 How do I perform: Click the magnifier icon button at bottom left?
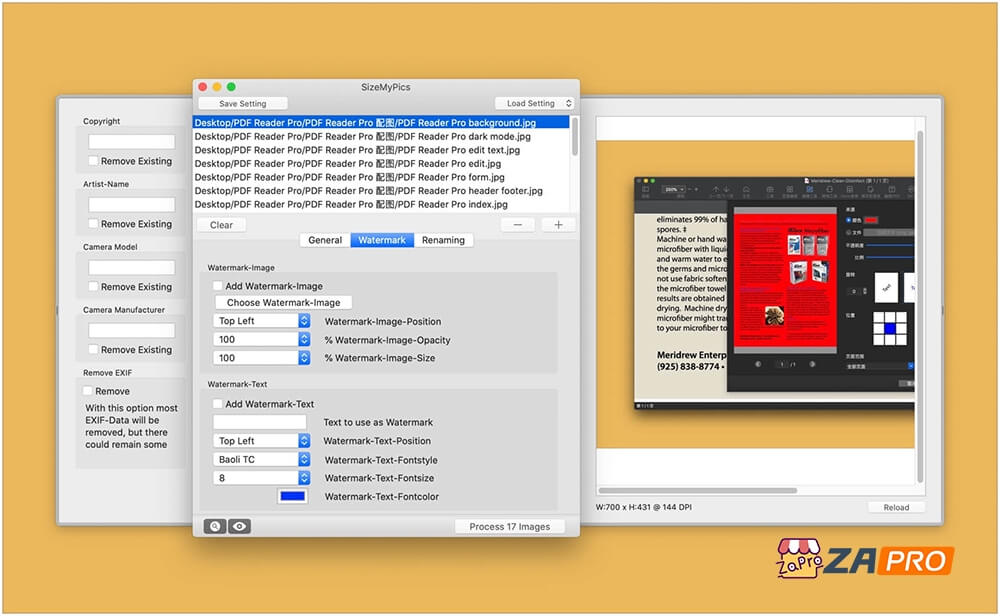214,526
